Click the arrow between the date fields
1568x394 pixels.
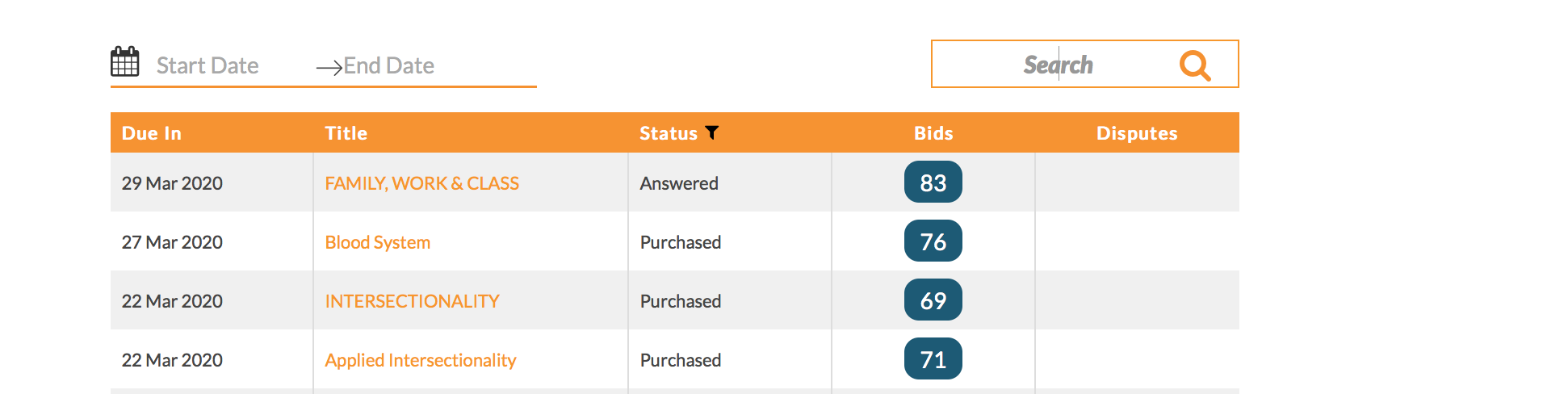click(329, 67)
